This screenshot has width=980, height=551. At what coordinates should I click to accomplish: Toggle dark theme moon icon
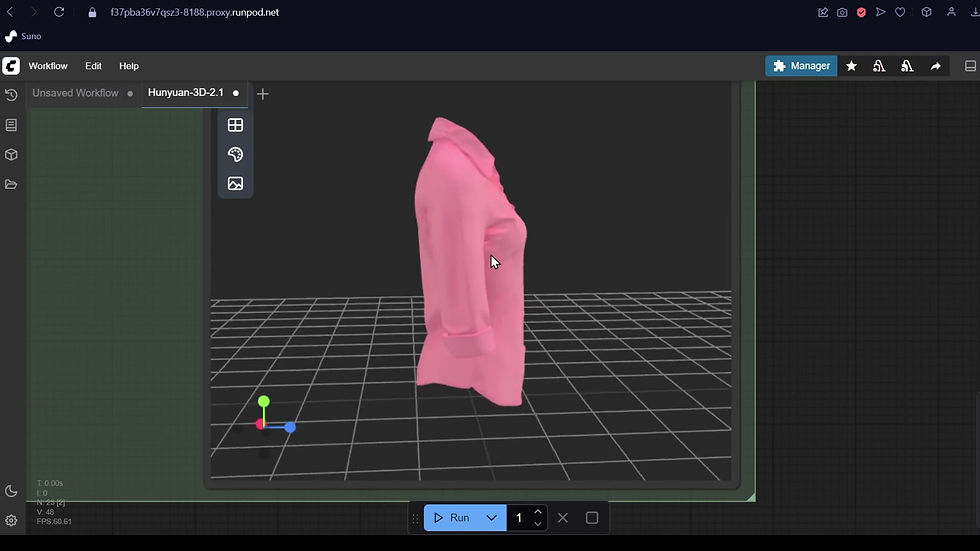[x=11, y=491]
